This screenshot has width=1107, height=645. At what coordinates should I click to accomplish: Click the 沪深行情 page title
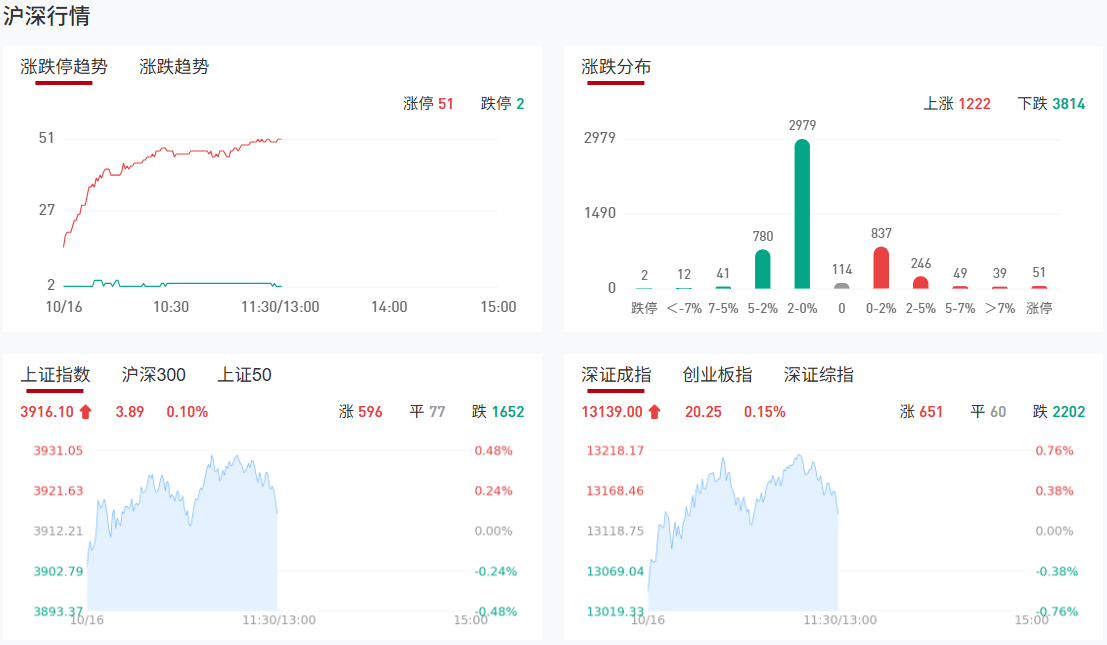[x=46, y=16]
